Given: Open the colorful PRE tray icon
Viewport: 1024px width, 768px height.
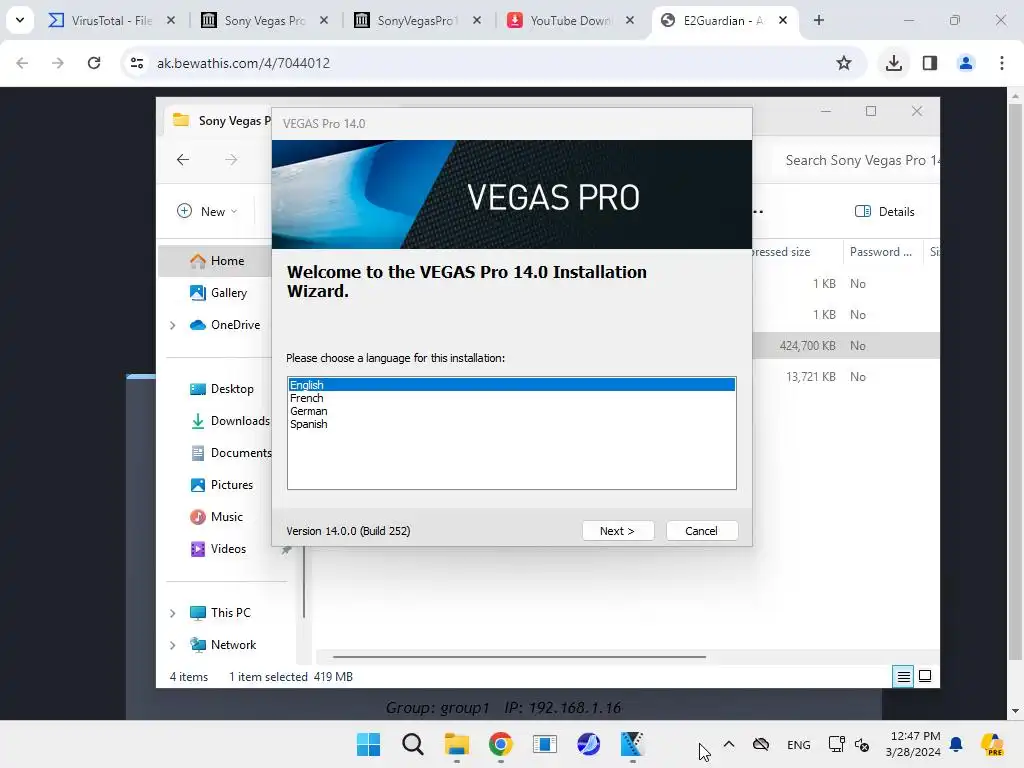Looking at the screenshot, I should (x=992, y=744).
